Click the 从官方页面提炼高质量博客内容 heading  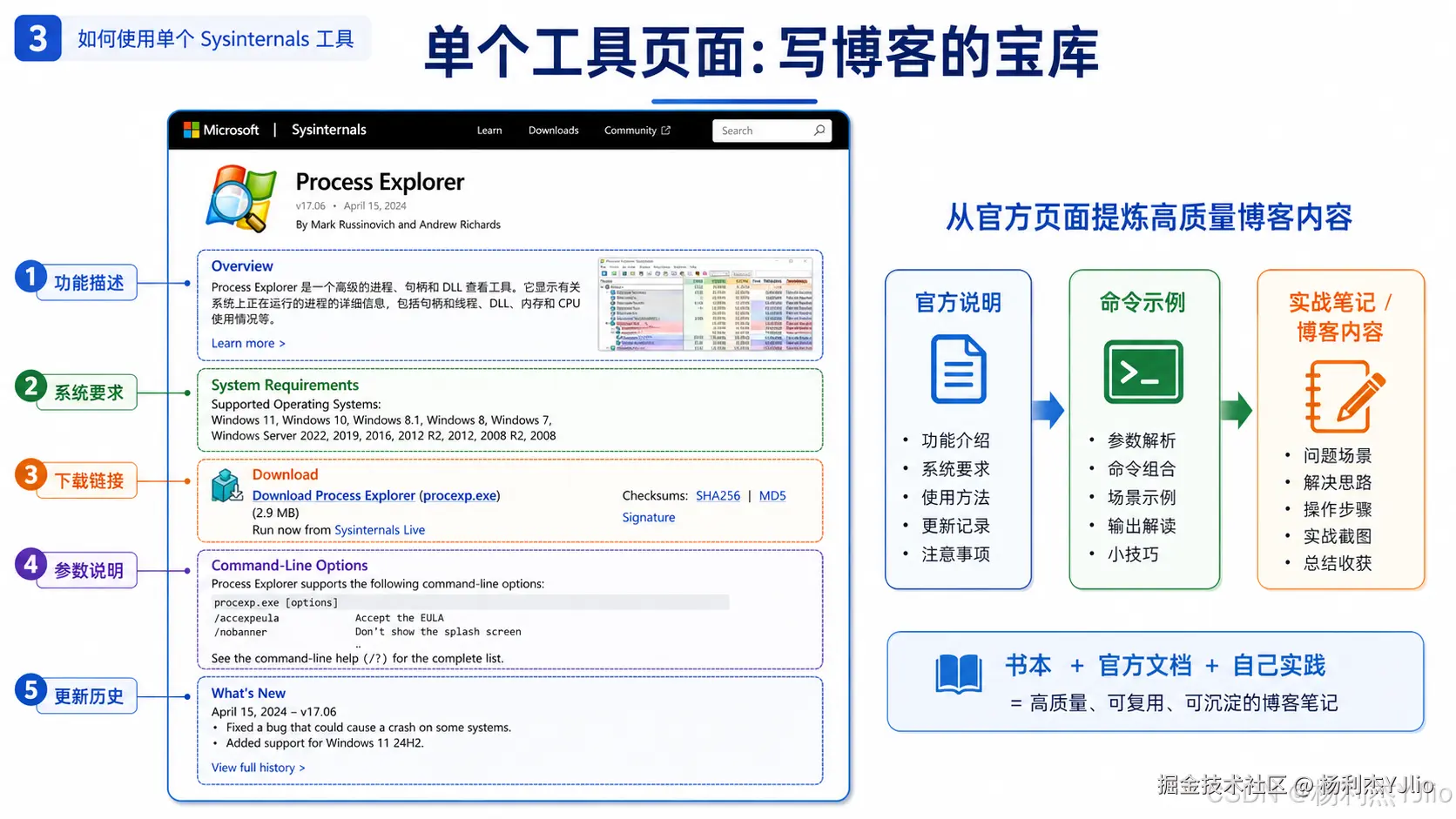pyautogui.click(x=1149, y=218)
